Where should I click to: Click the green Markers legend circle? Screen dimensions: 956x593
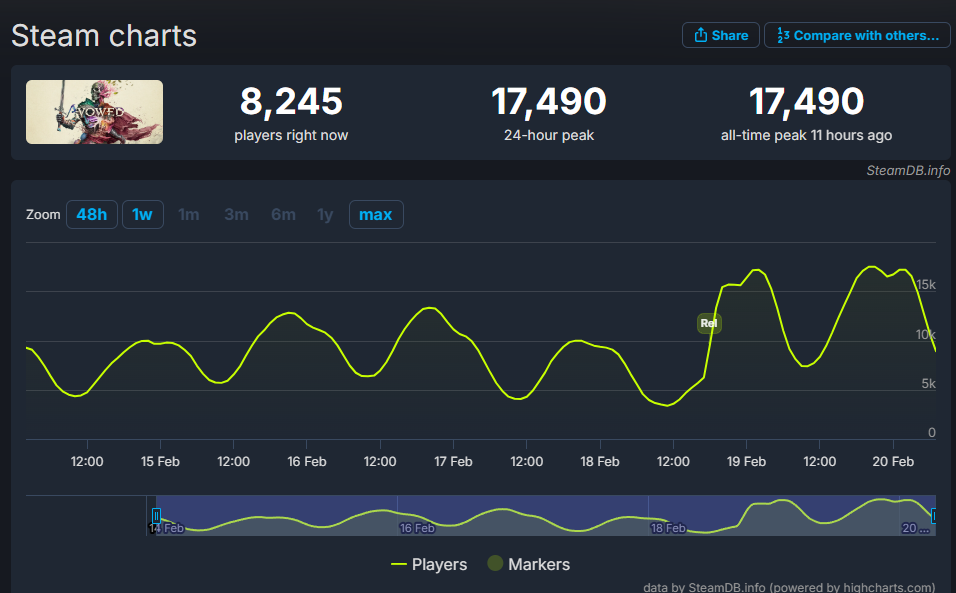495,564
